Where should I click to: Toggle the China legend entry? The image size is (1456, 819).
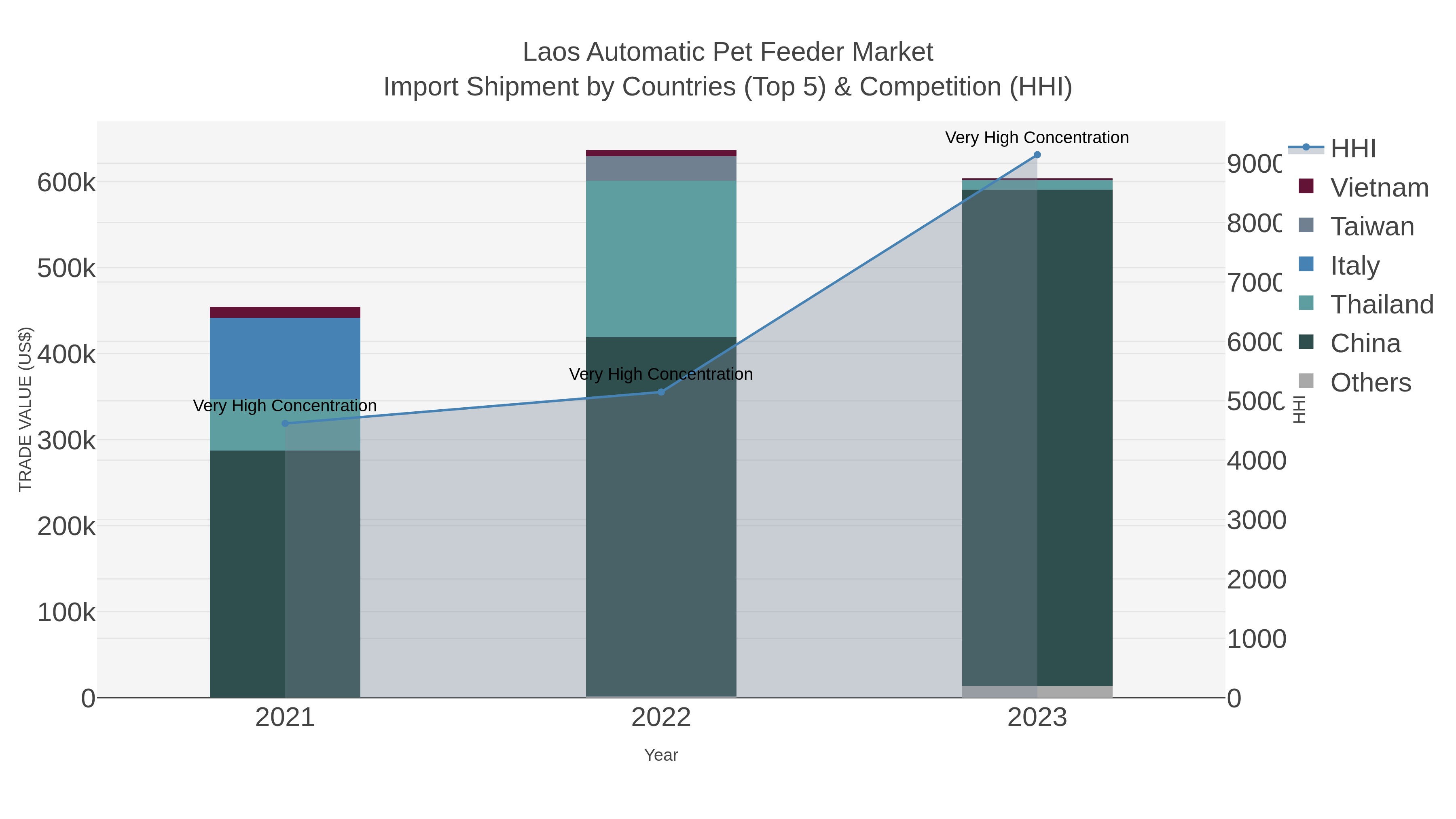[x=1350, y=344]
